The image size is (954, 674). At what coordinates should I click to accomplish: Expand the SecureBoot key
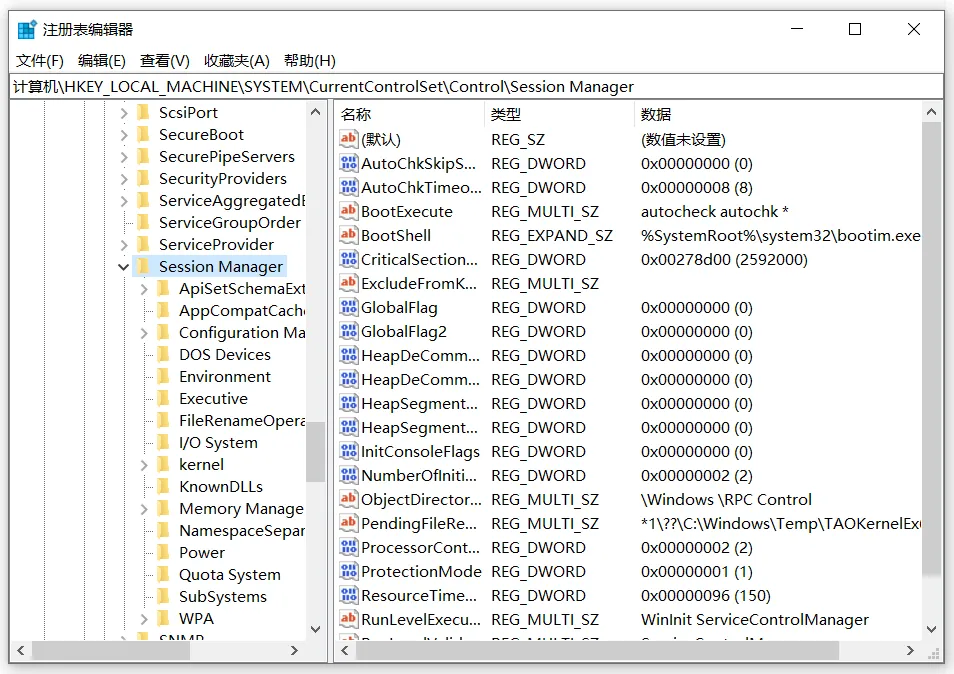(x=124, y=135)
